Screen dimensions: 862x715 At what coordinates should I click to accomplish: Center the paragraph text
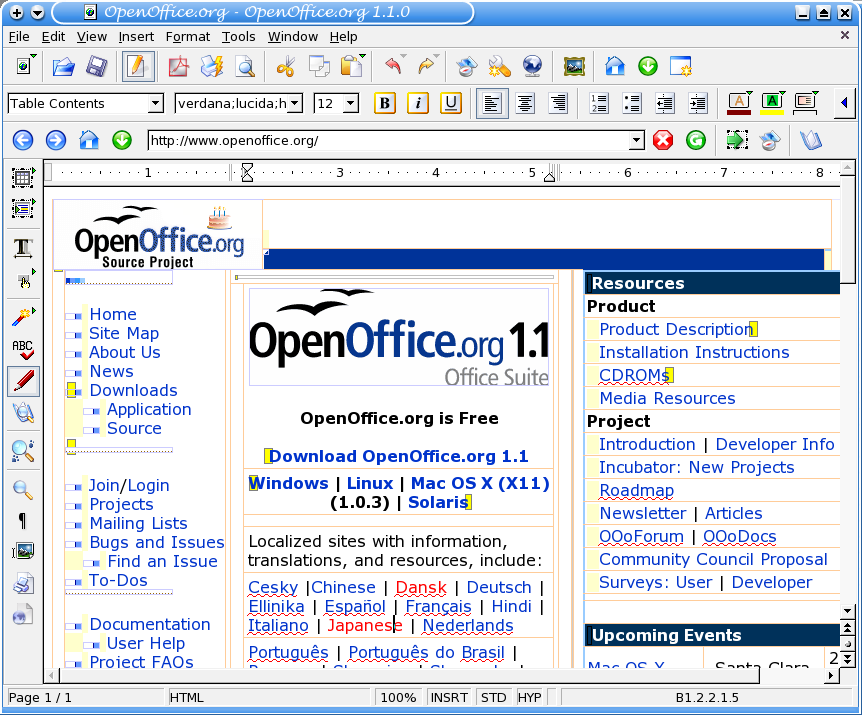tap(525, 103)
